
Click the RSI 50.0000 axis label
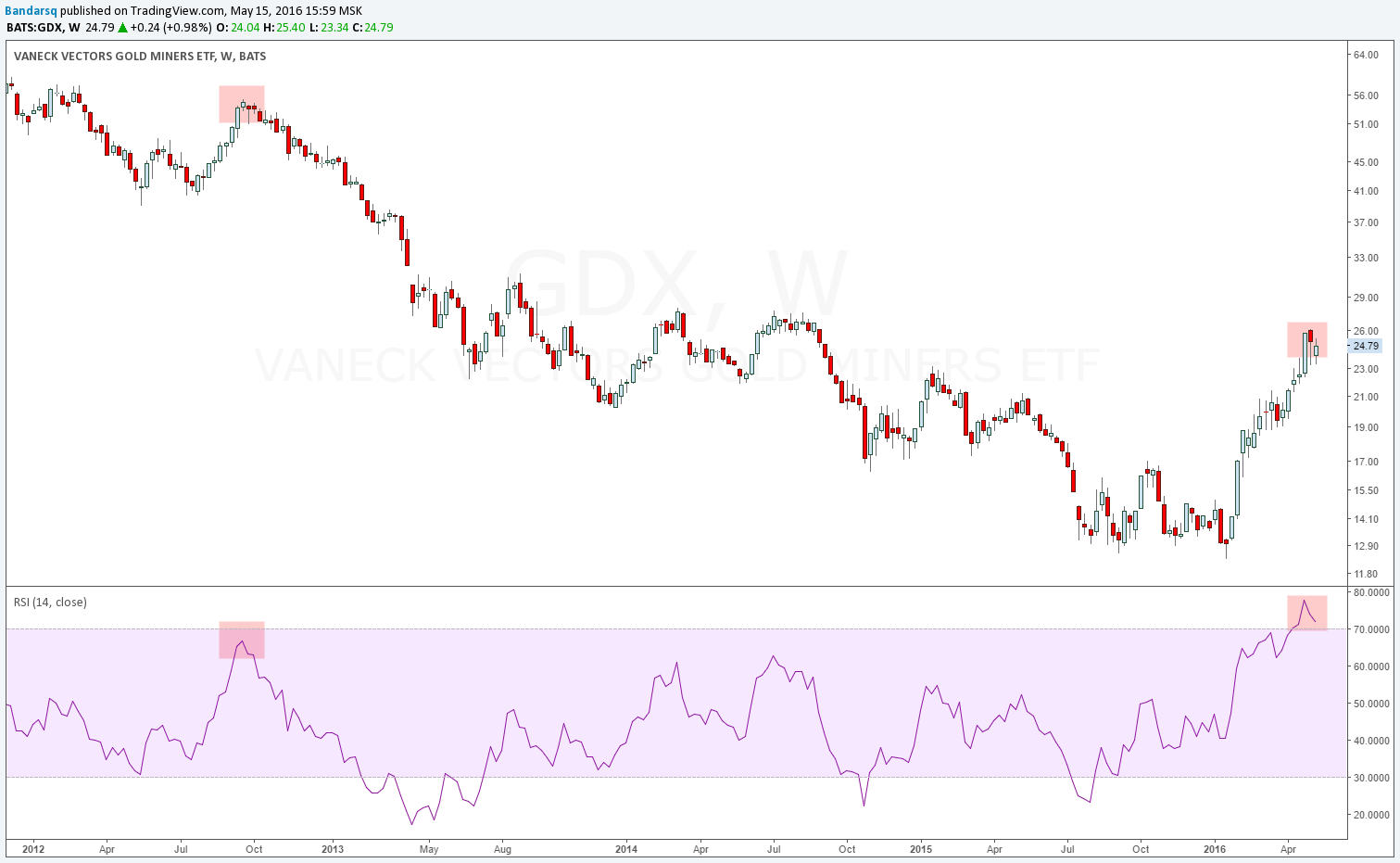tap(1370, 704)
